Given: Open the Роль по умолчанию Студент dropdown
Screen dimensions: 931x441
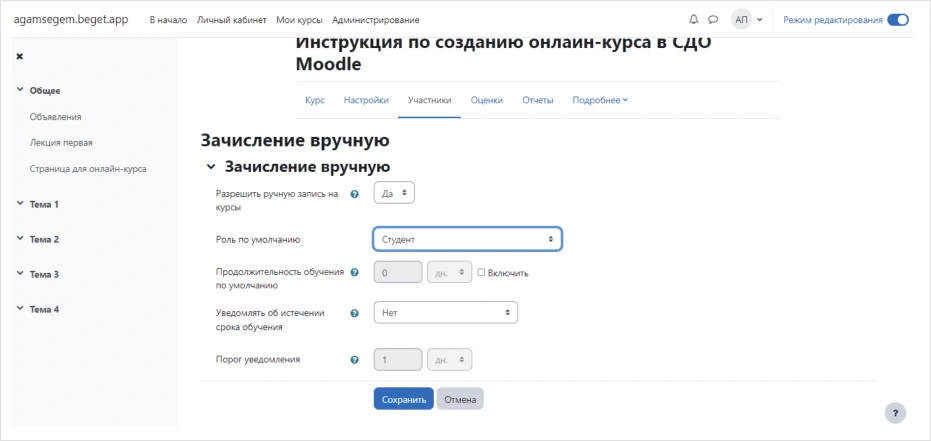Looking at the screenshot, I should point(468,239).
